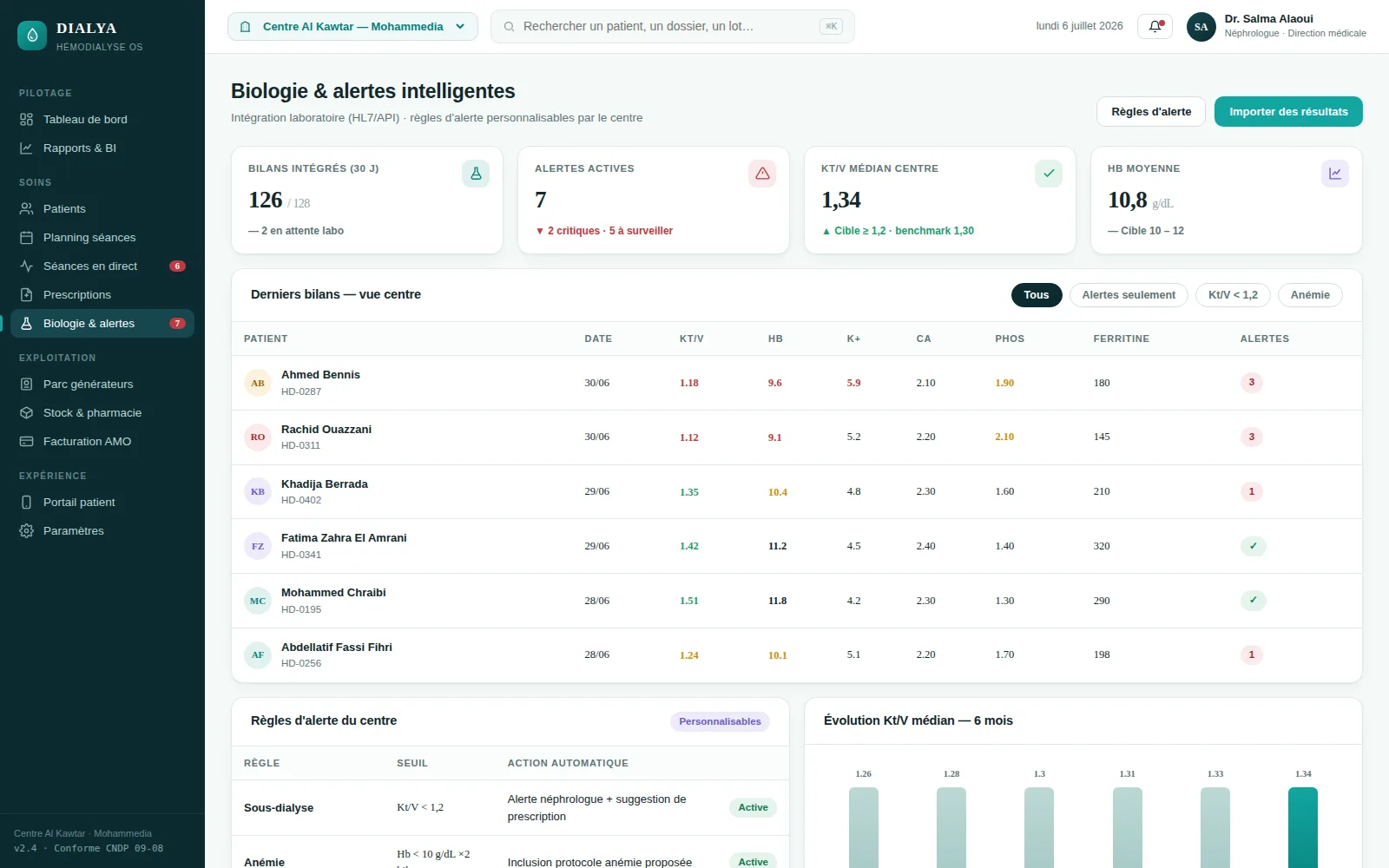Click the Biologie & alertes badge 7

click(177, 323)
